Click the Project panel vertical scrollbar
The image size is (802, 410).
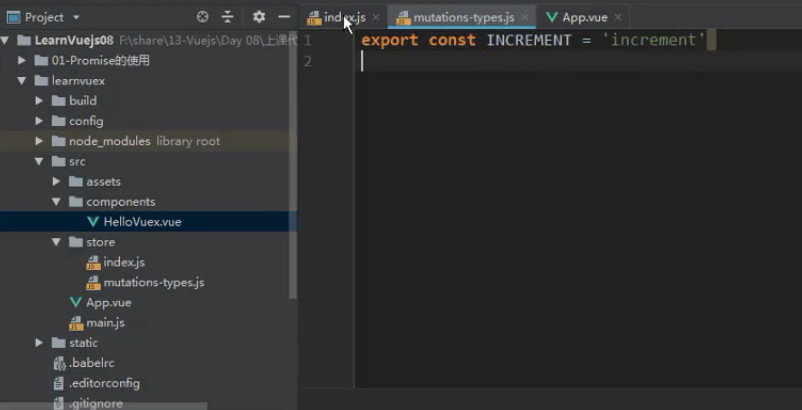[x=293, y=164]
